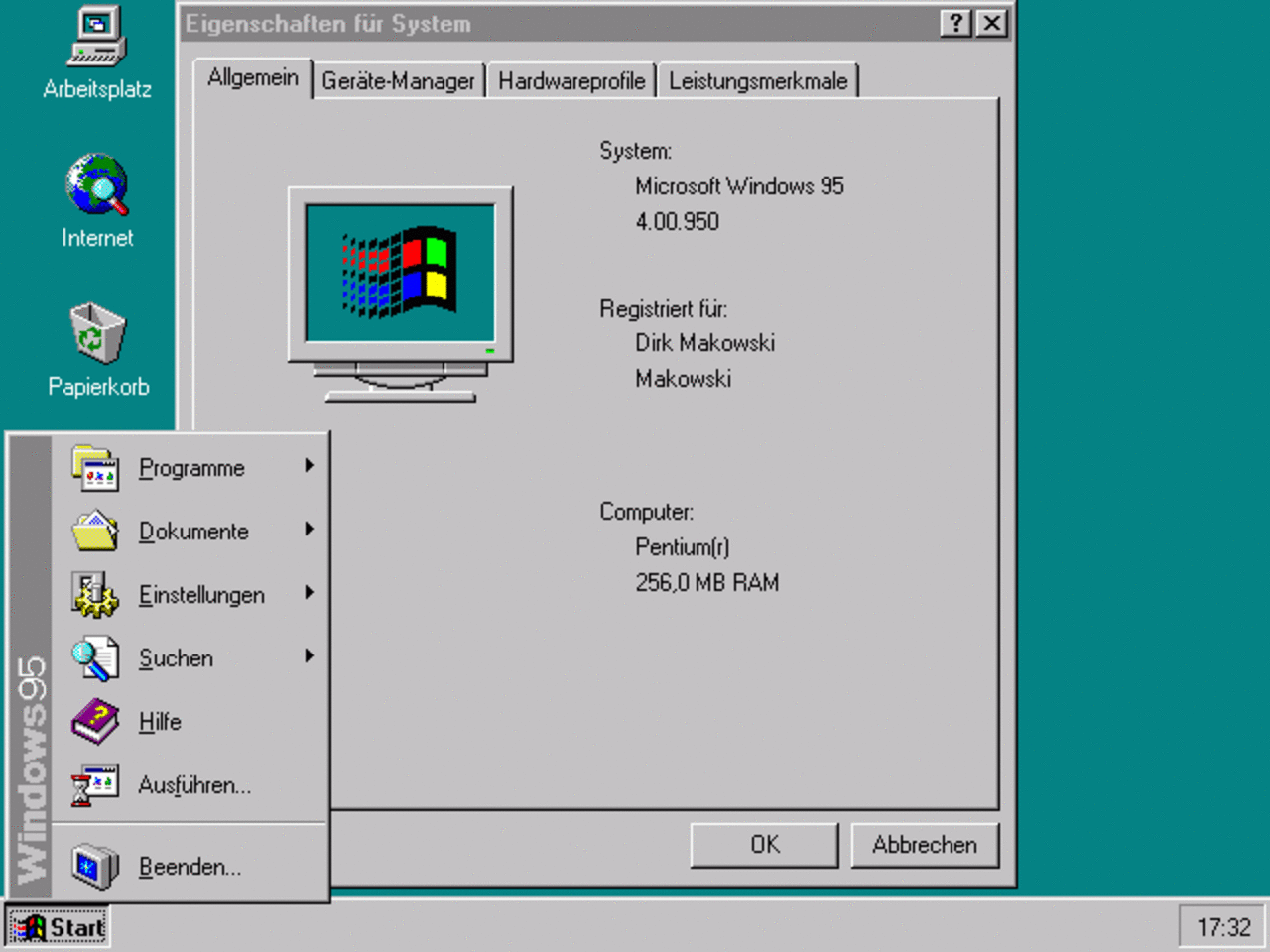Click the name Dirk Makowski
Viewport: 1270px width, 952px height.
(x=705, y=343)
